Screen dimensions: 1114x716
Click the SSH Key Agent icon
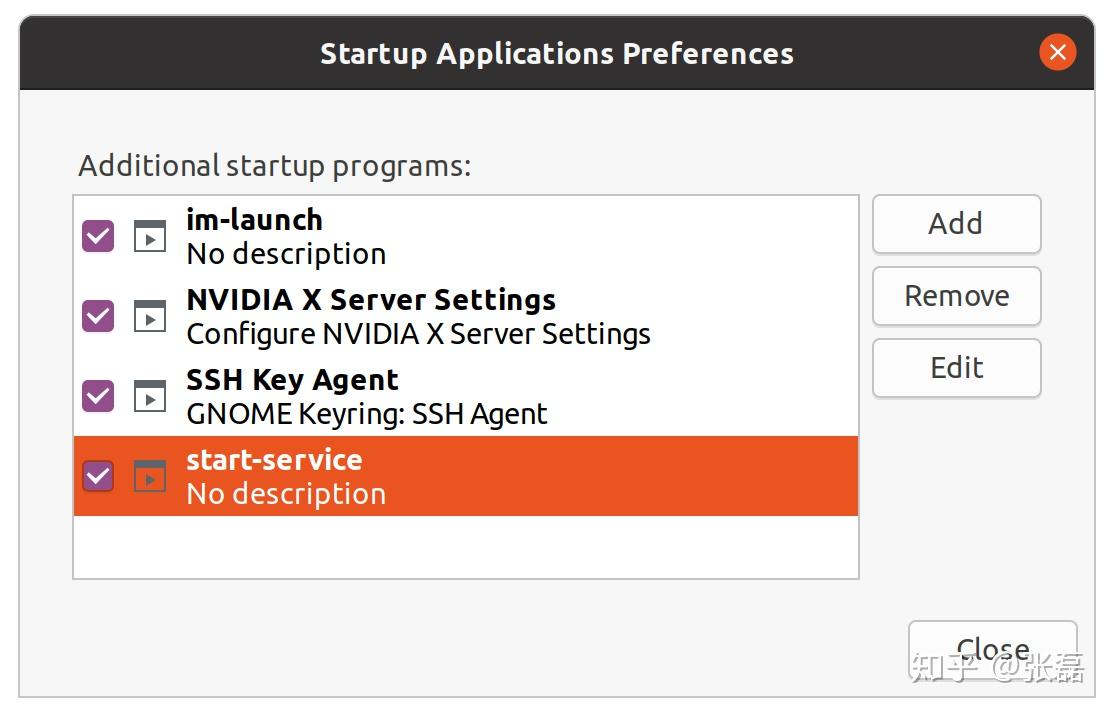[150, 396]
